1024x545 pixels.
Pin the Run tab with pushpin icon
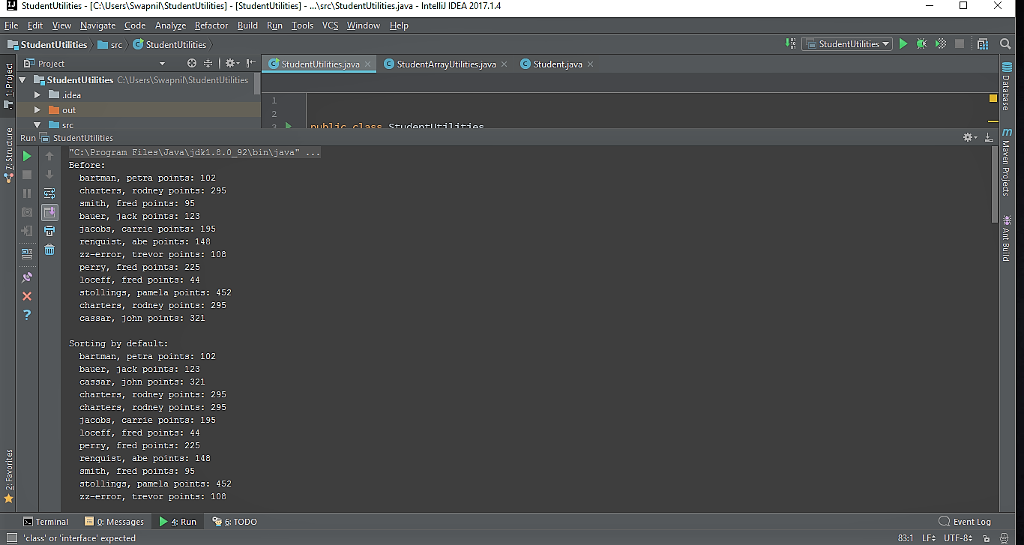click(x=27, y=277)
